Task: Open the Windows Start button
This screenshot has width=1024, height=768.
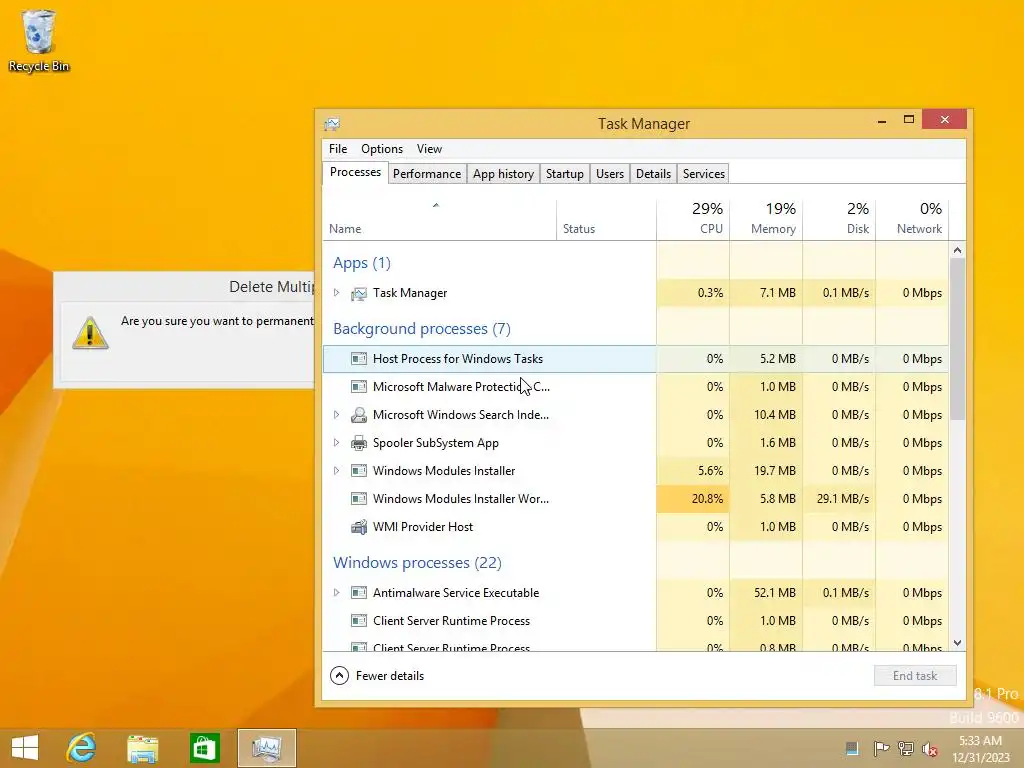Action: 25,748
